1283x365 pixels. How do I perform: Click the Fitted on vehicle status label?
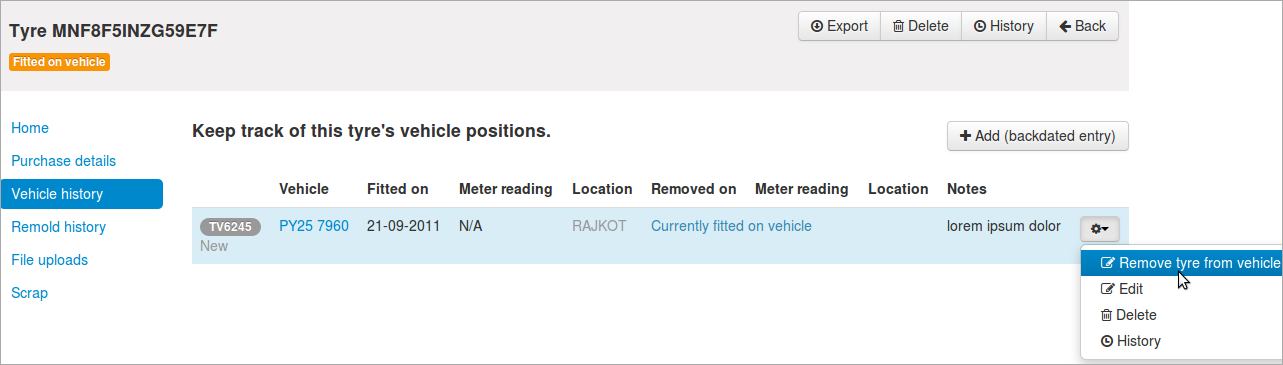click(60, 62)
